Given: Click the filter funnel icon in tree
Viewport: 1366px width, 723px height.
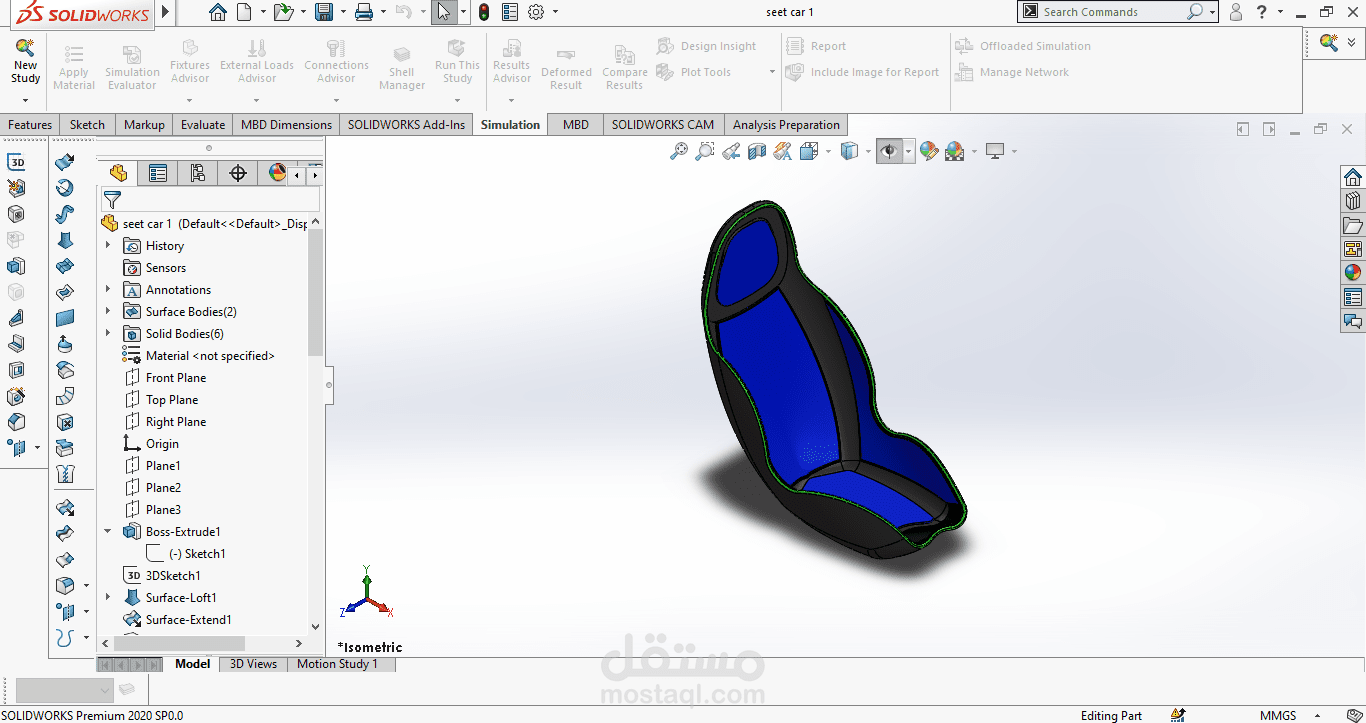Looking at the screenshot, I should [x=112, y=200].
